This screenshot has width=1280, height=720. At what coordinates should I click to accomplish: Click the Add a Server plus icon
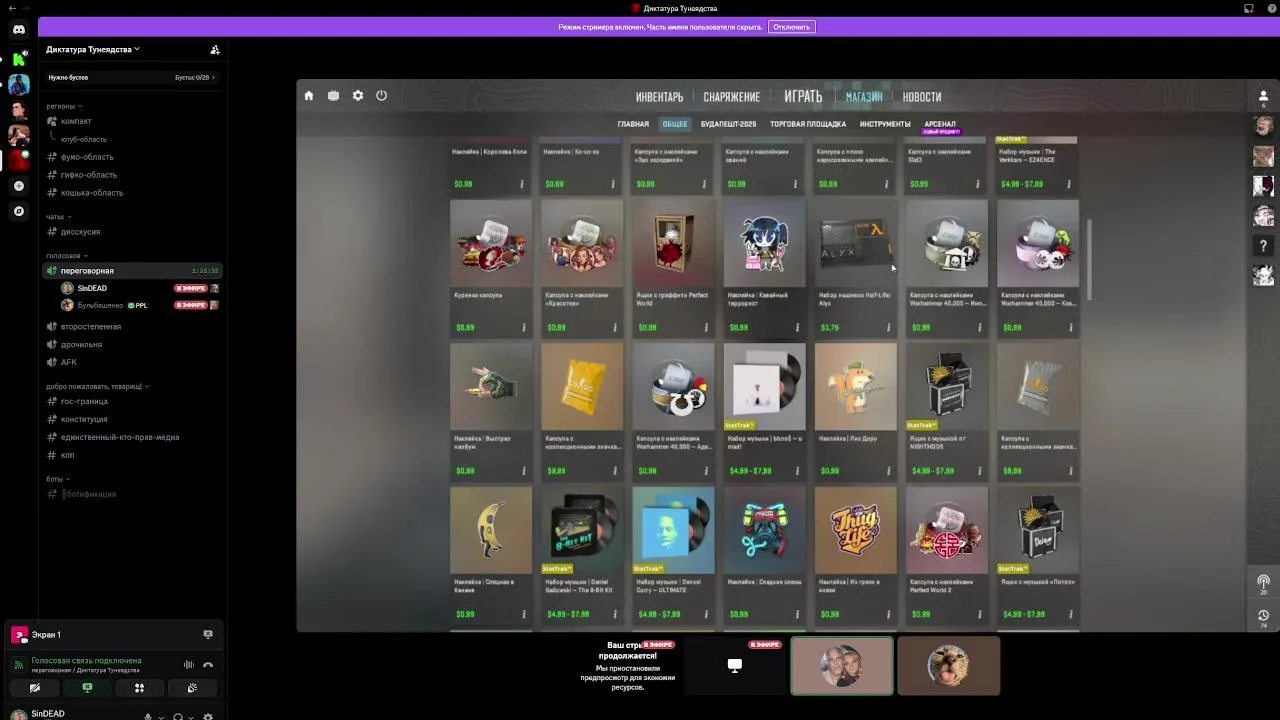(x=19, y=186)
